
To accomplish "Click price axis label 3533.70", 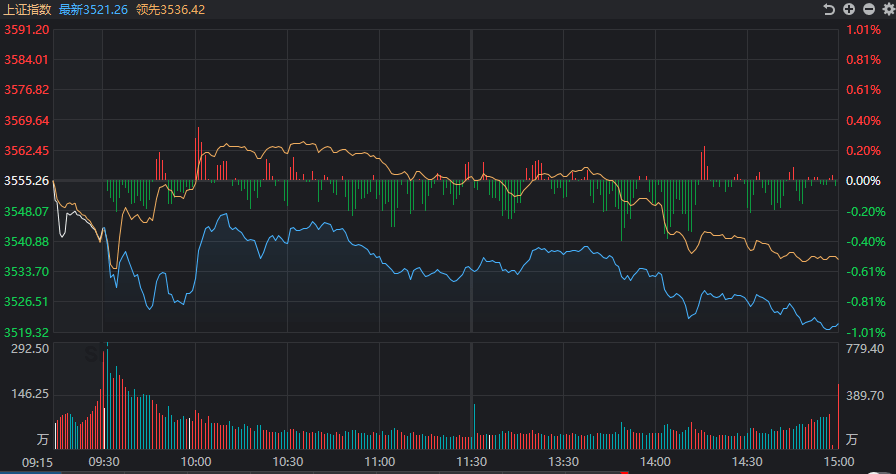I will [x=27, y=271].
